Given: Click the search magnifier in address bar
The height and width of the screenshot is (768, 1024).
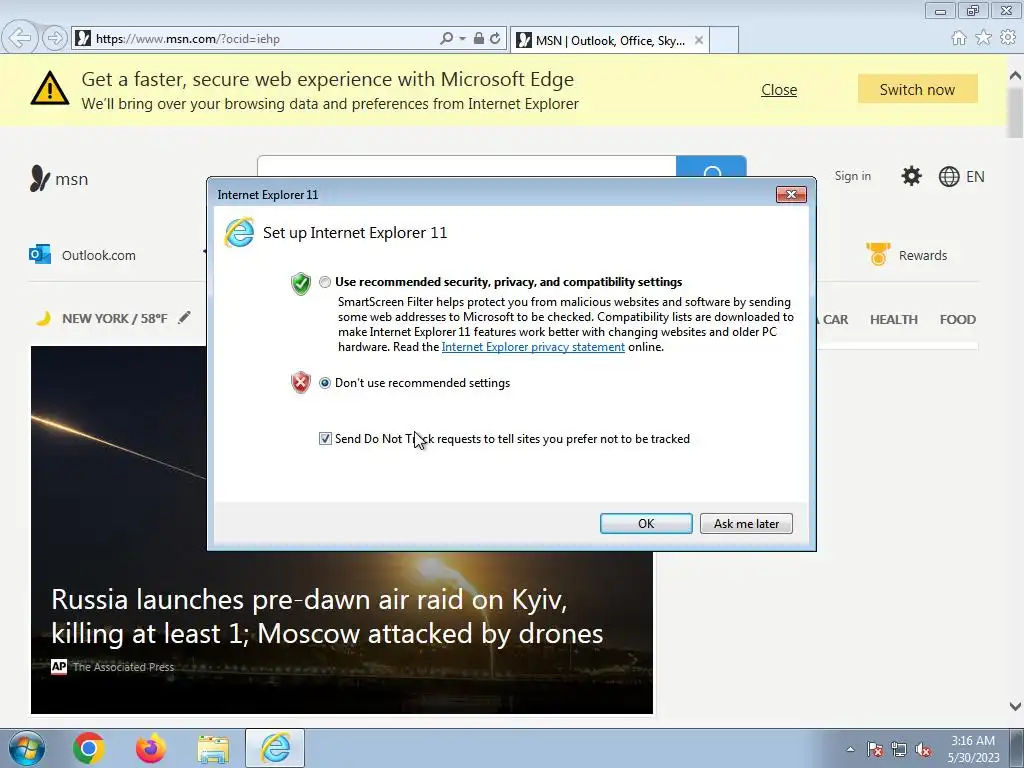Looking at the screenshot, I should (x=447, y=39).
